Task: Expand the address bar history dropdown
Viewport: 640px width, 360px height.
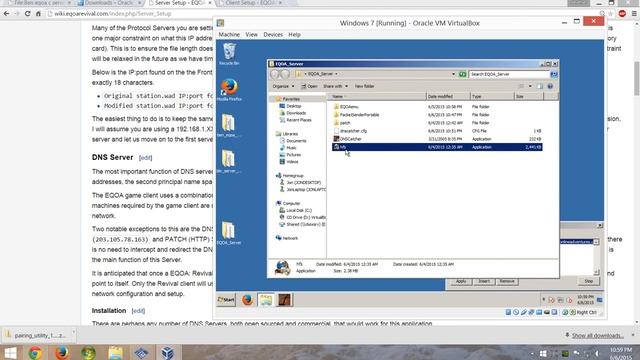Action: point(453,74)
